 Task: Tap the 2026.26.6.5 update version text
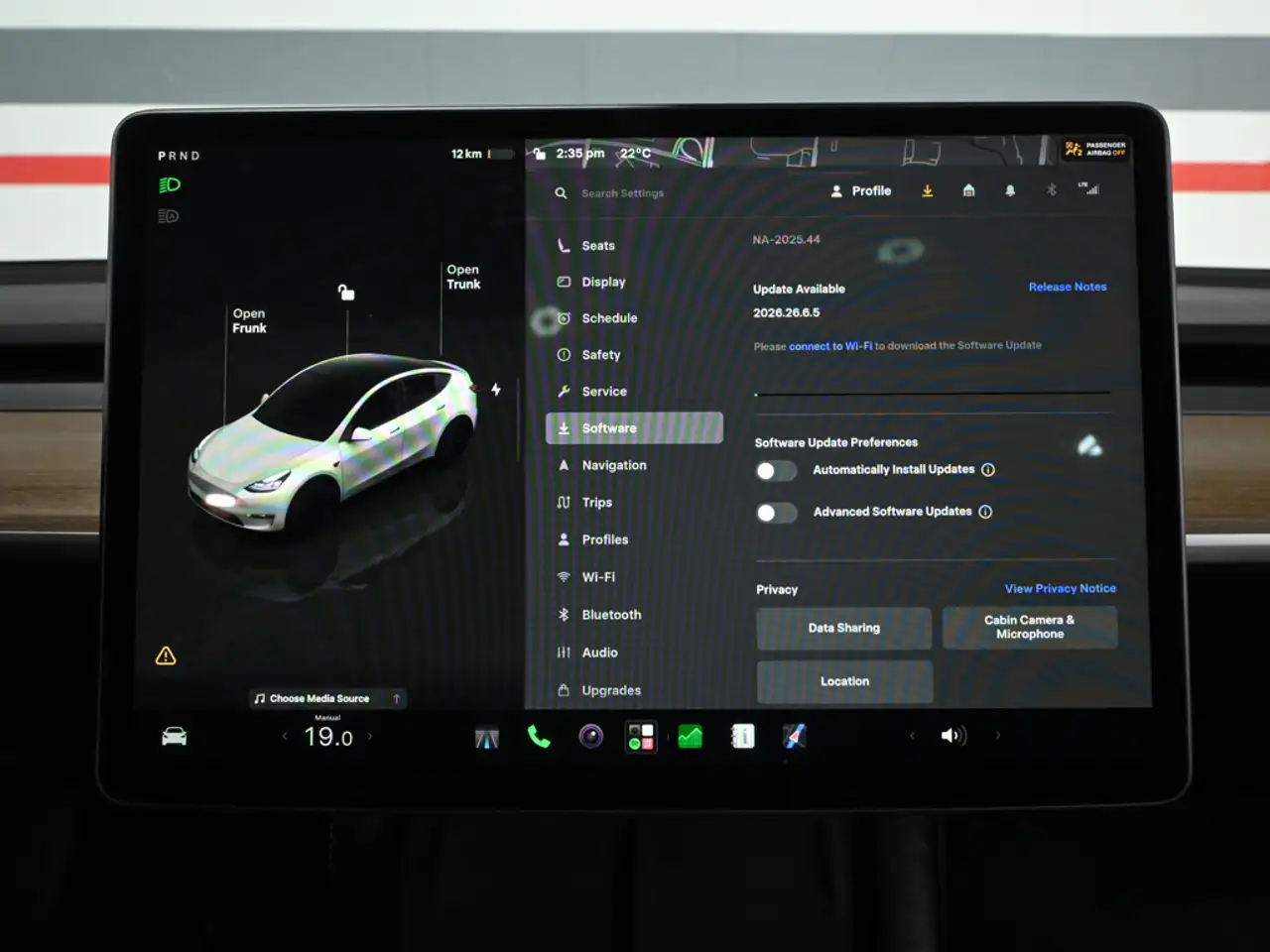[787, 312]
